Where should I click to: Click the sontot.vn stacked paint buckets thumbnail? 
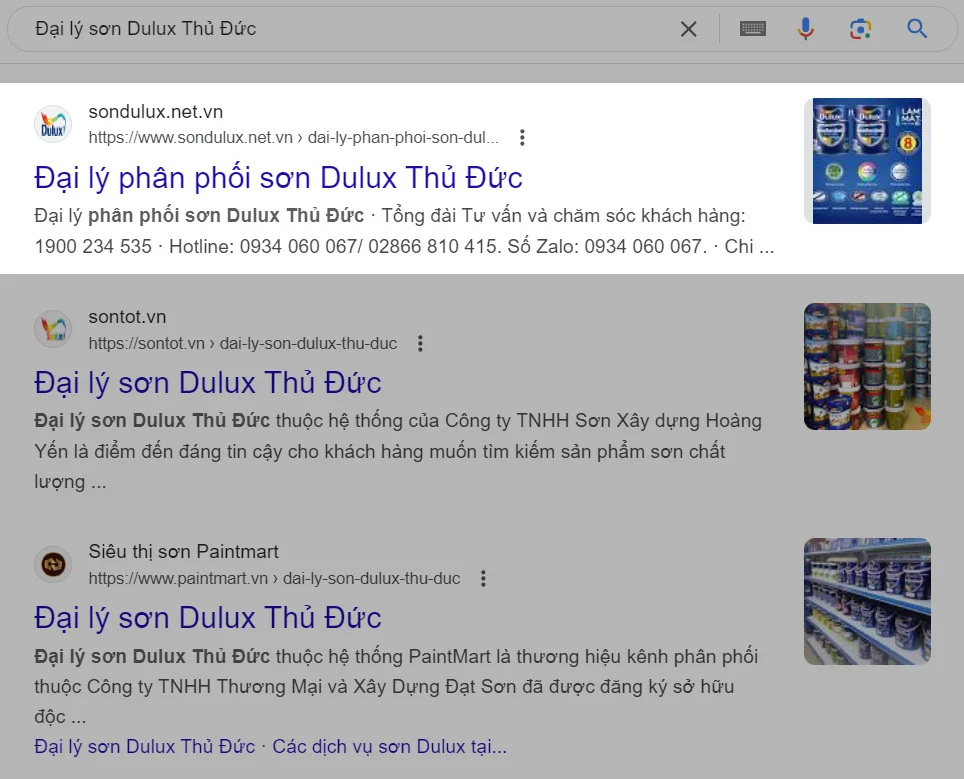pos(867,366)
